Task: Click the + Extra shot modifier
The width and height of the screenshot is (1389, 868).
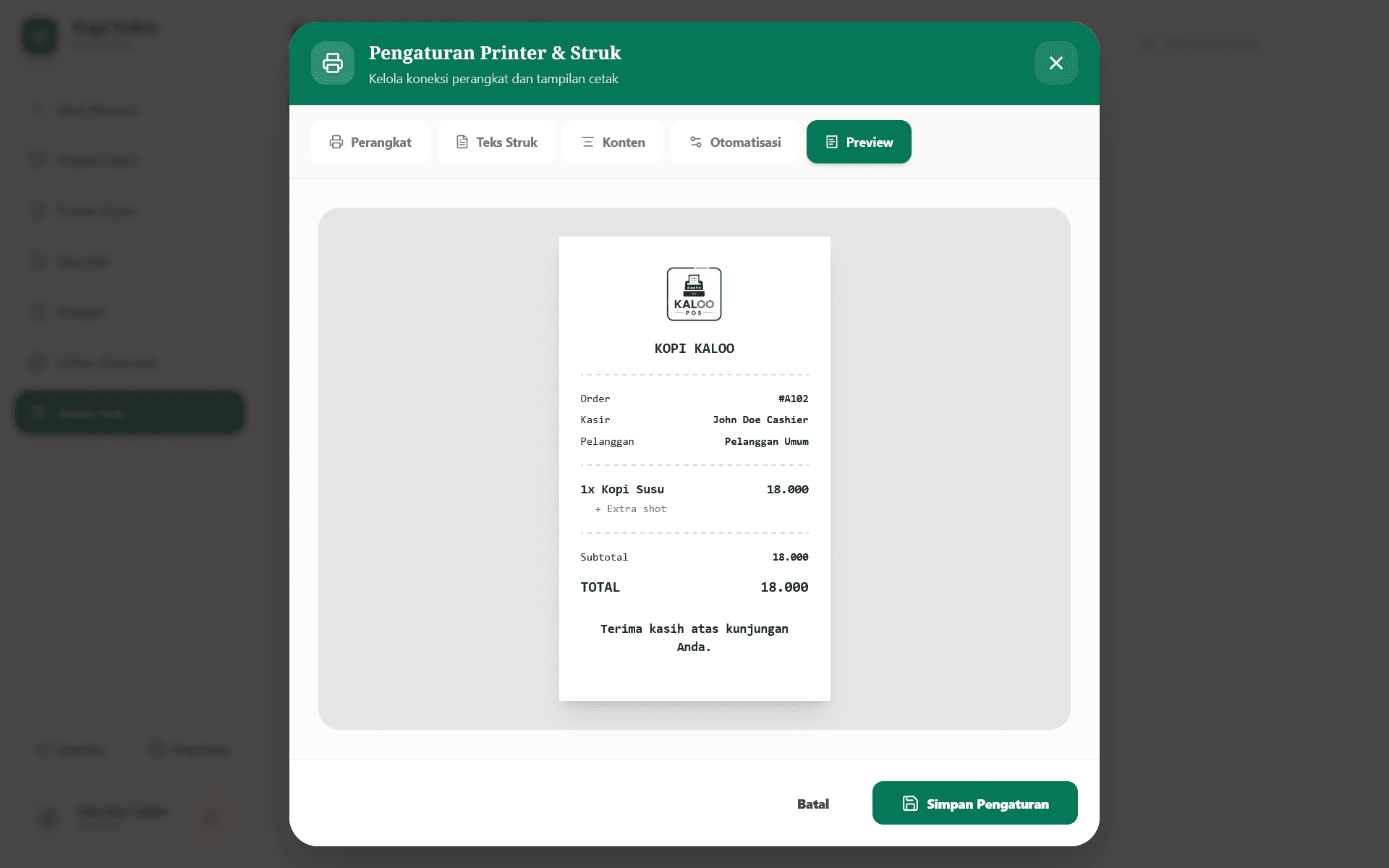Action: [x=630, y=509]
